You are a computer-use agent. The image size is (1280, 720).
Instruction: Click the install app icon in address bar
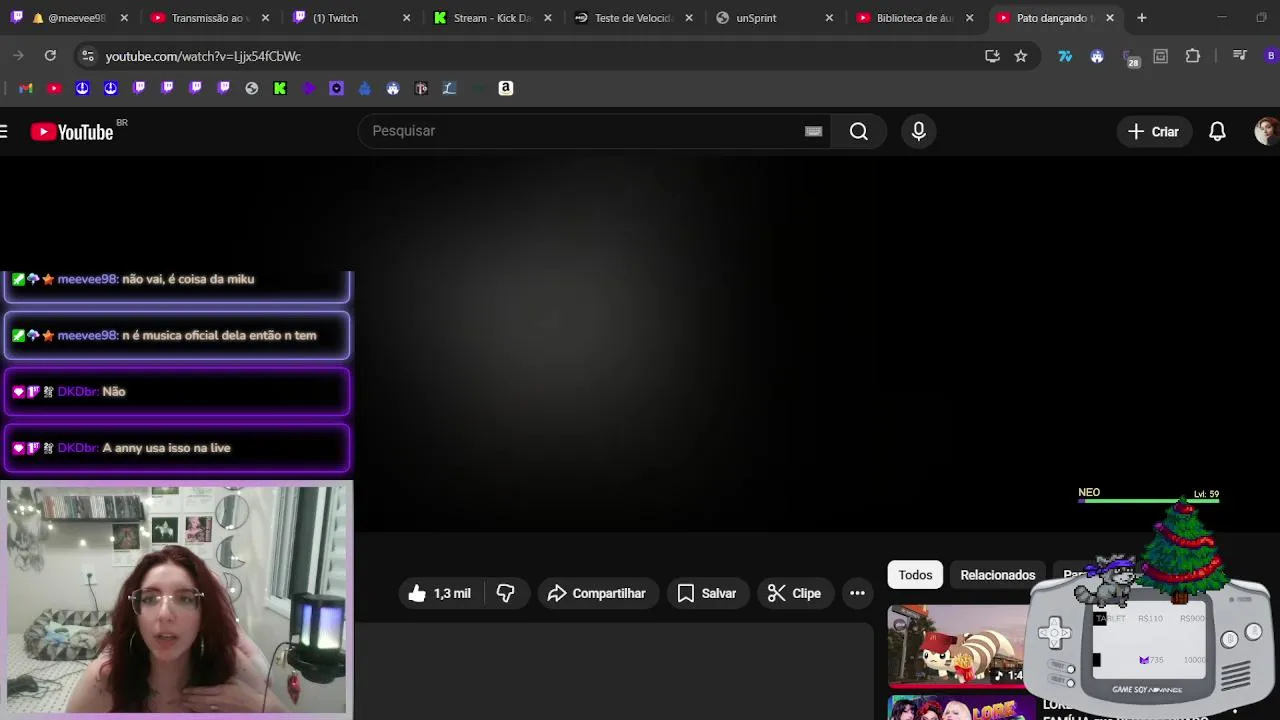coord(992,56)
